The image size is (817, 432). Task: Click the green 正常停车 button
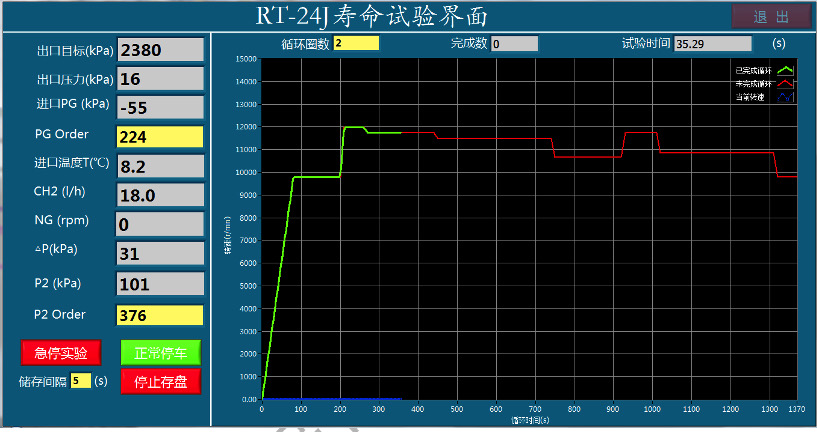click(x=161, y=353)
